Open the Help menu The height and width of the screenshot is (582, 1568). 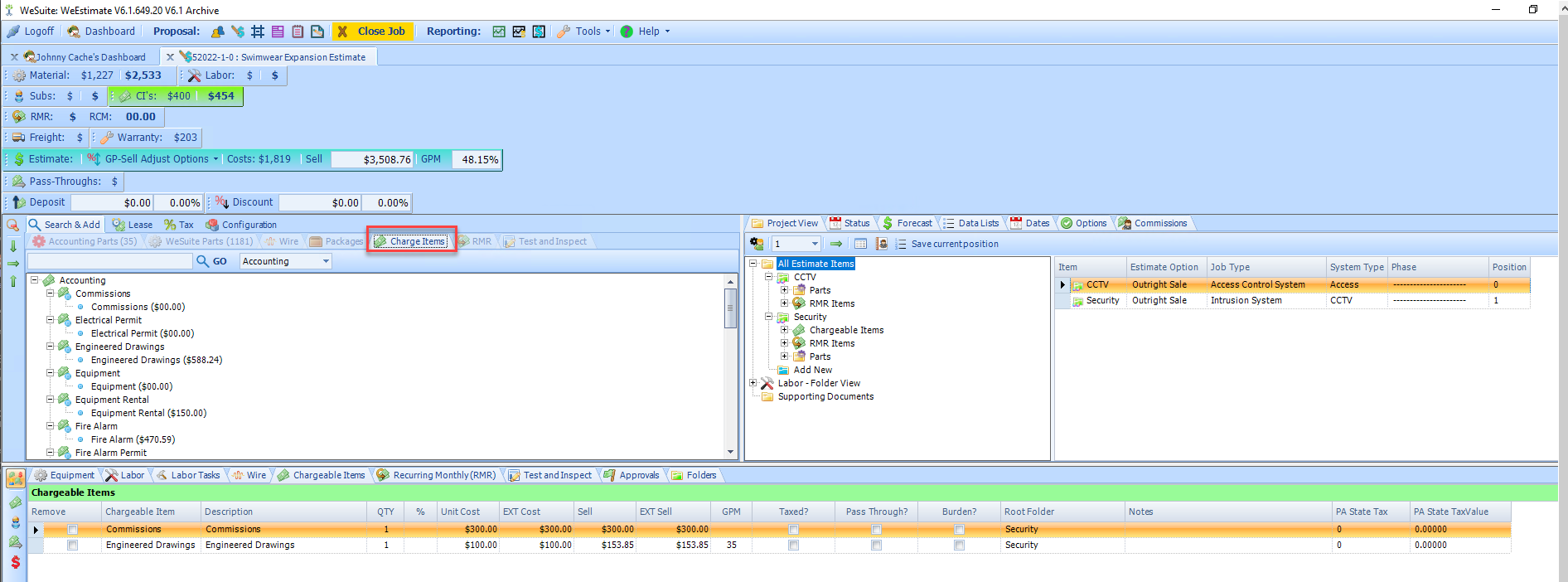coord(645,32)
